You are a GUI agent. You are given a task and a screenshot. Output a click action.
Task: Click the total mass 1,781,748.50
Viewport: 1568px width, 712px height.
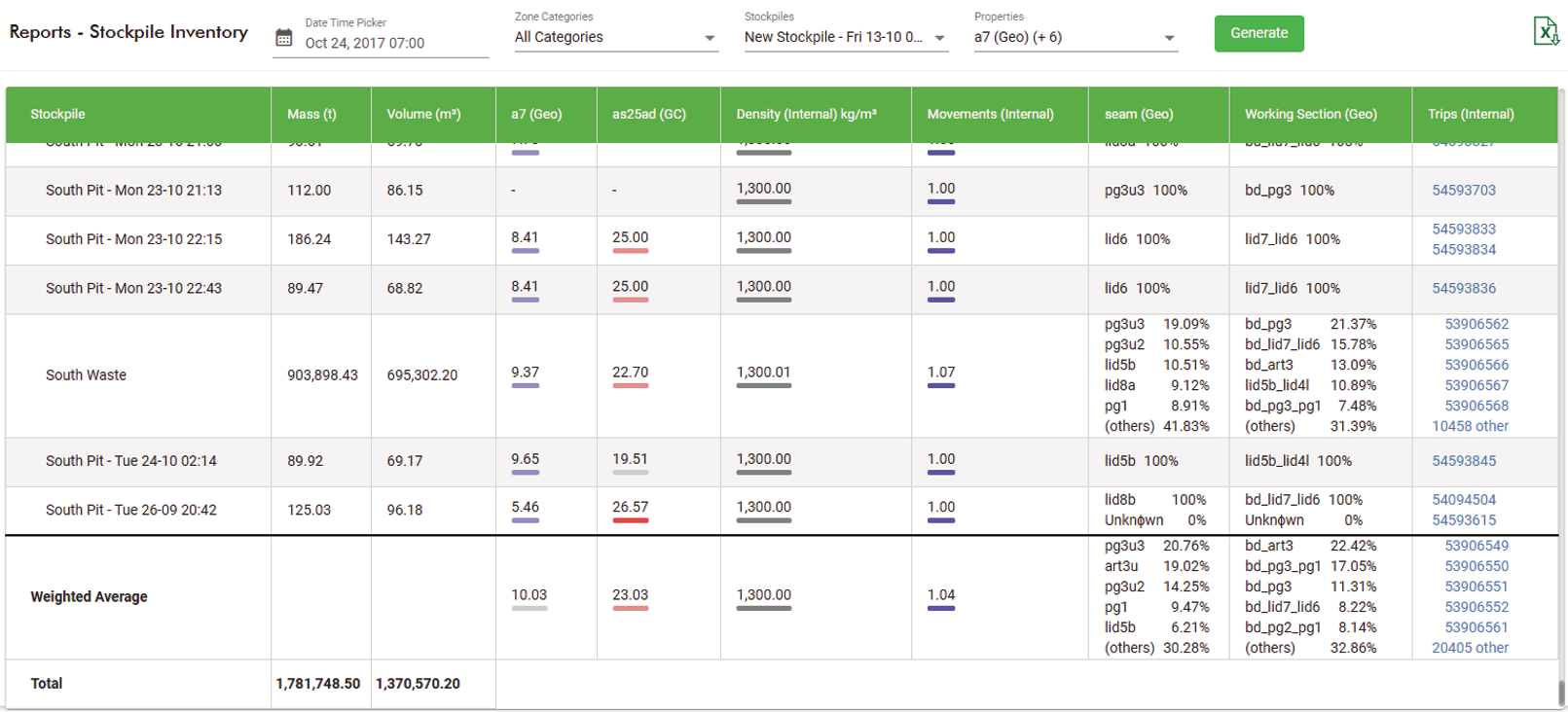318,684
